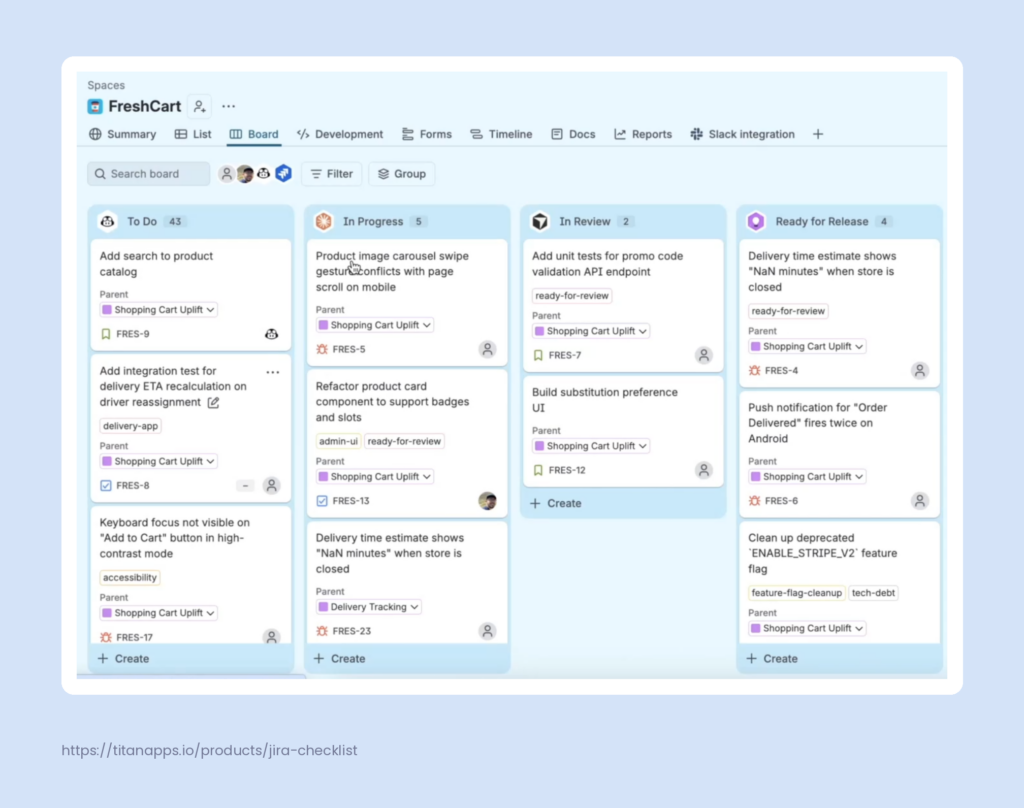Create an issue in the In Review column

tap(556, 503)
